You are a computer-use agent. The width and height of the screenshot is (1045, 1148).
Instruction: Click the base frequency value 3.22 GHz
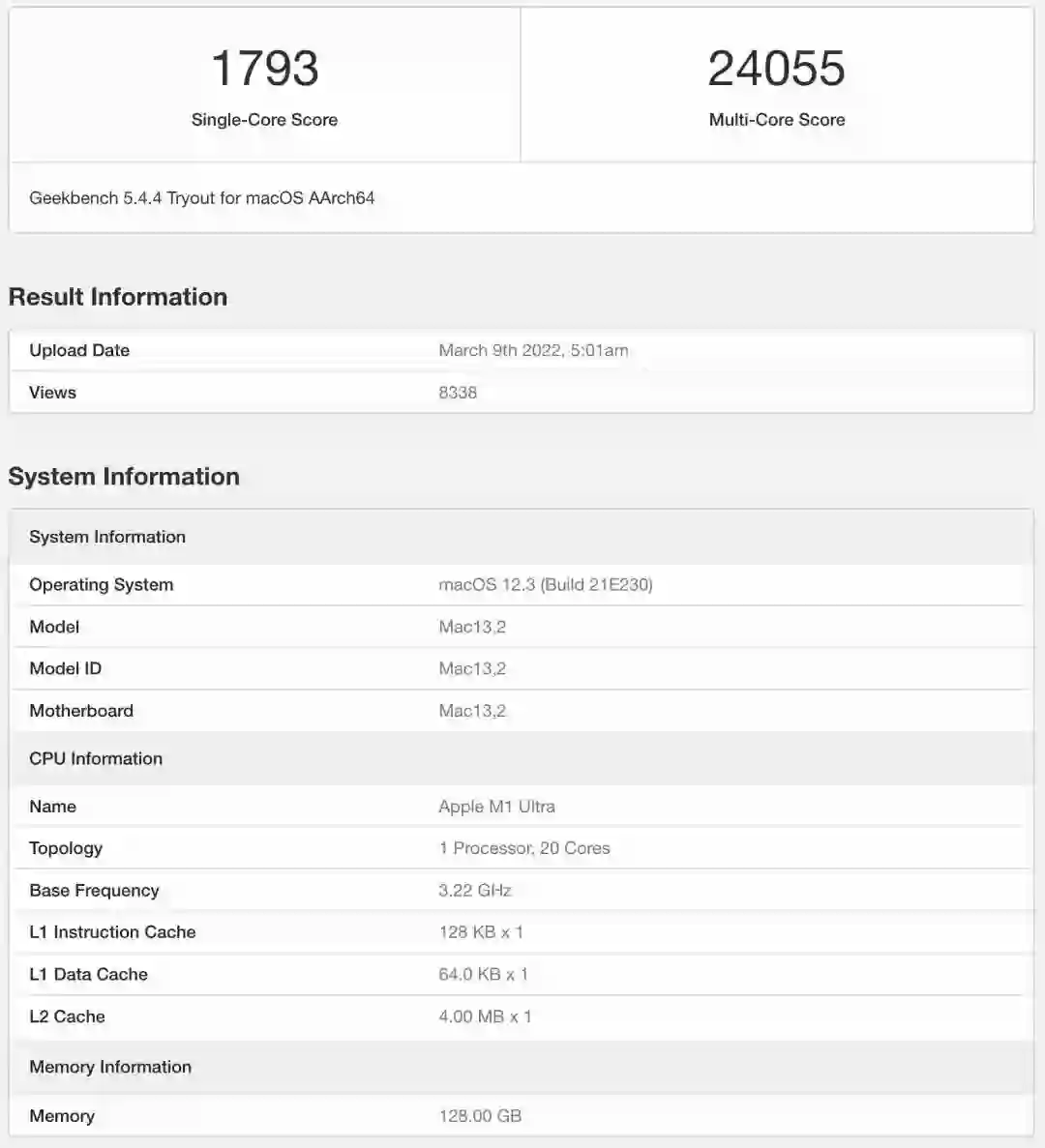(474, 891)
